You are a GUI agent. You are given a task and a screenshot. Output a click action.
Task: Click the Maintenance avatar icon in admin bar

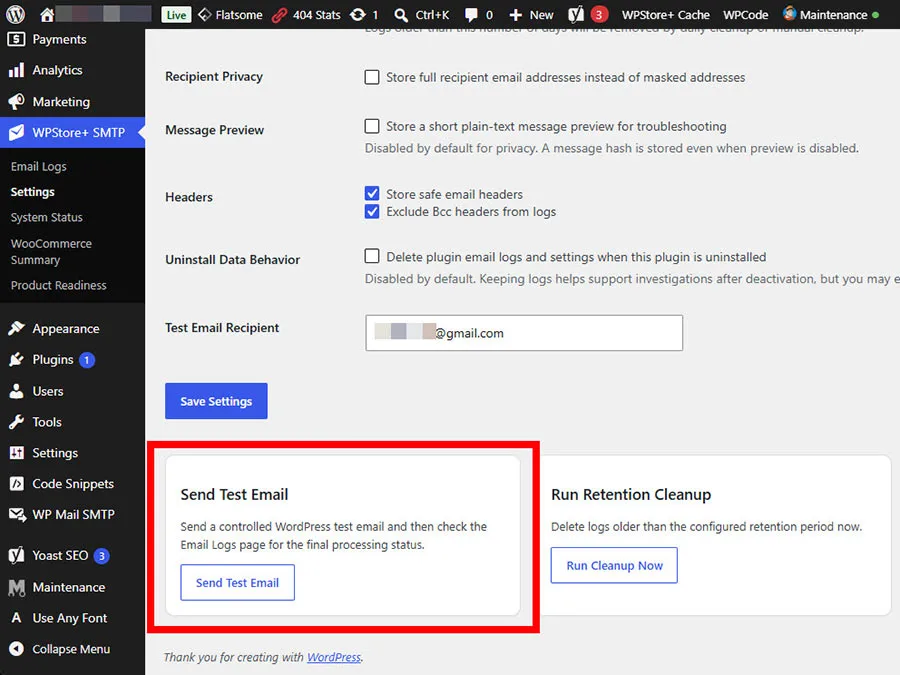pyautogui.click(x=790, y=13)
